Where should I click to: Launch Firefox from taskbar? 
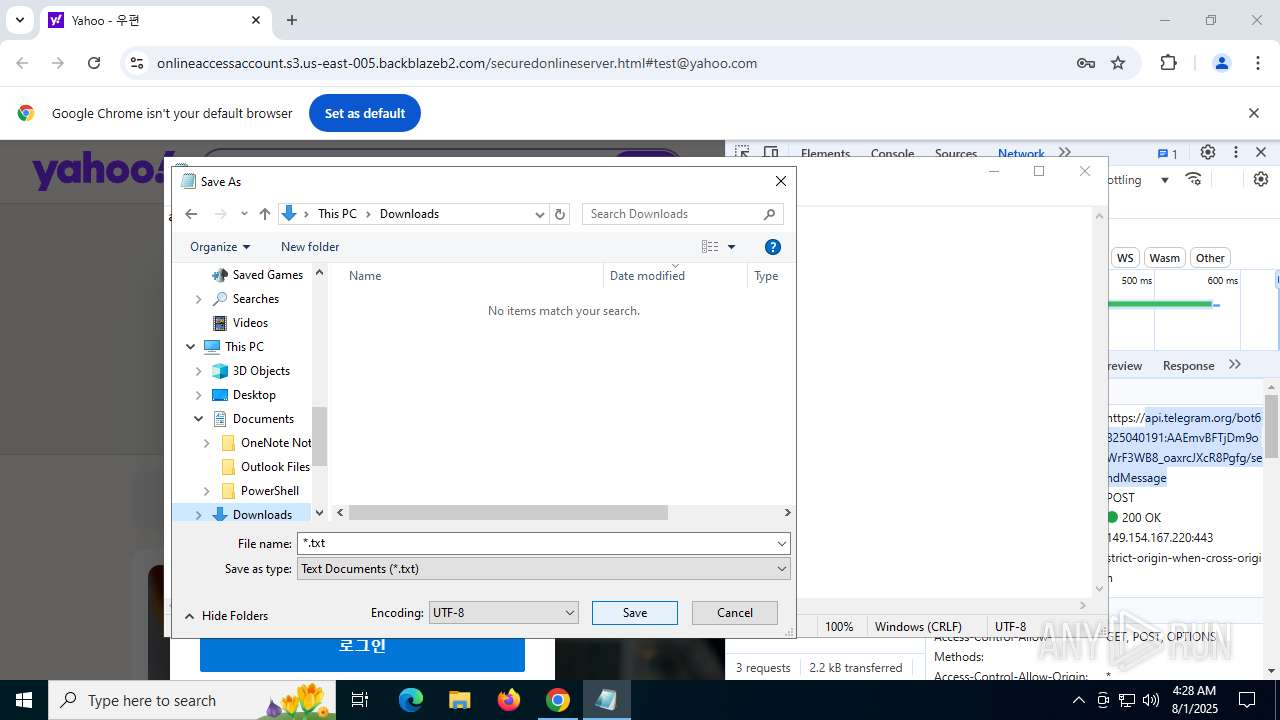pos(509,700)
